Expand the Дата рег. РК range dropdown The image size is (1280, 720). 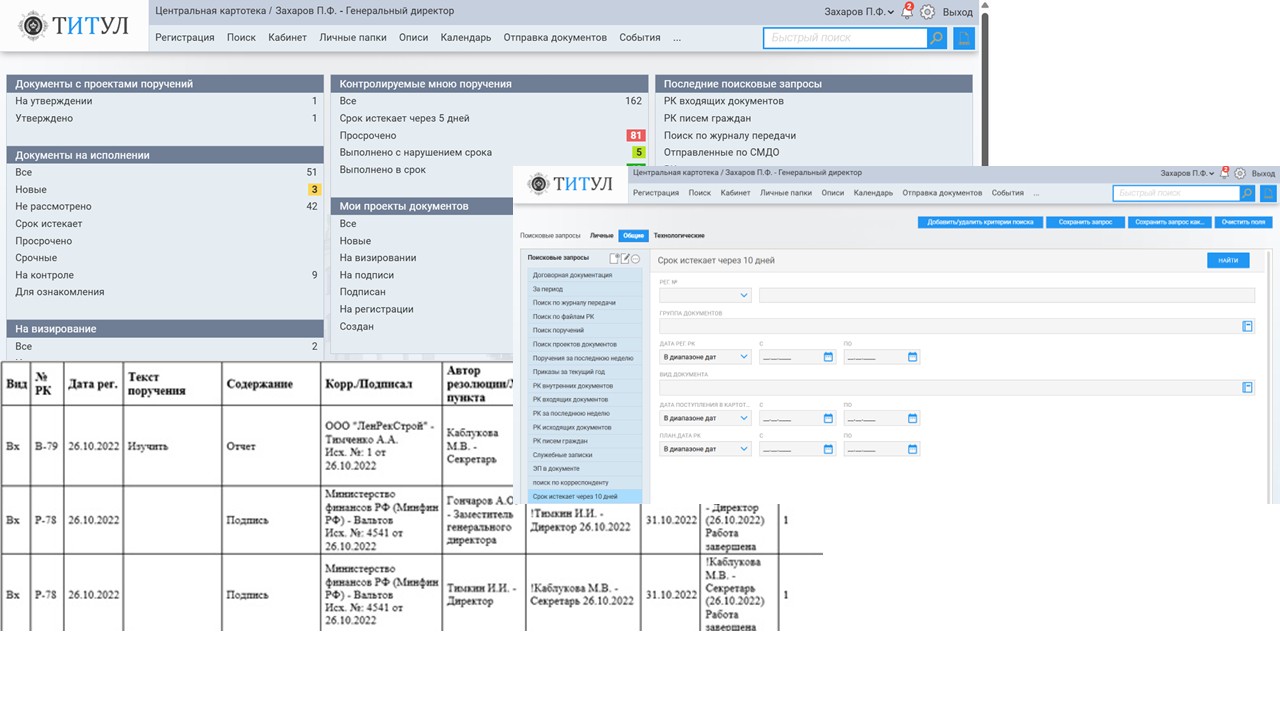click(x=744, y=357)
